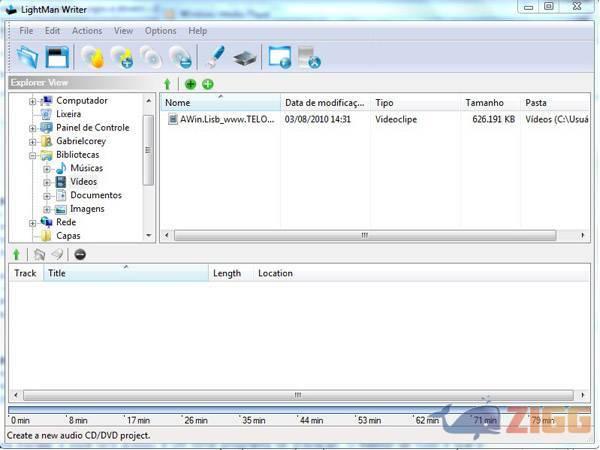This screenshot has height=450, width=600.
Task: Open the Help menu
Action: (197, 31)
